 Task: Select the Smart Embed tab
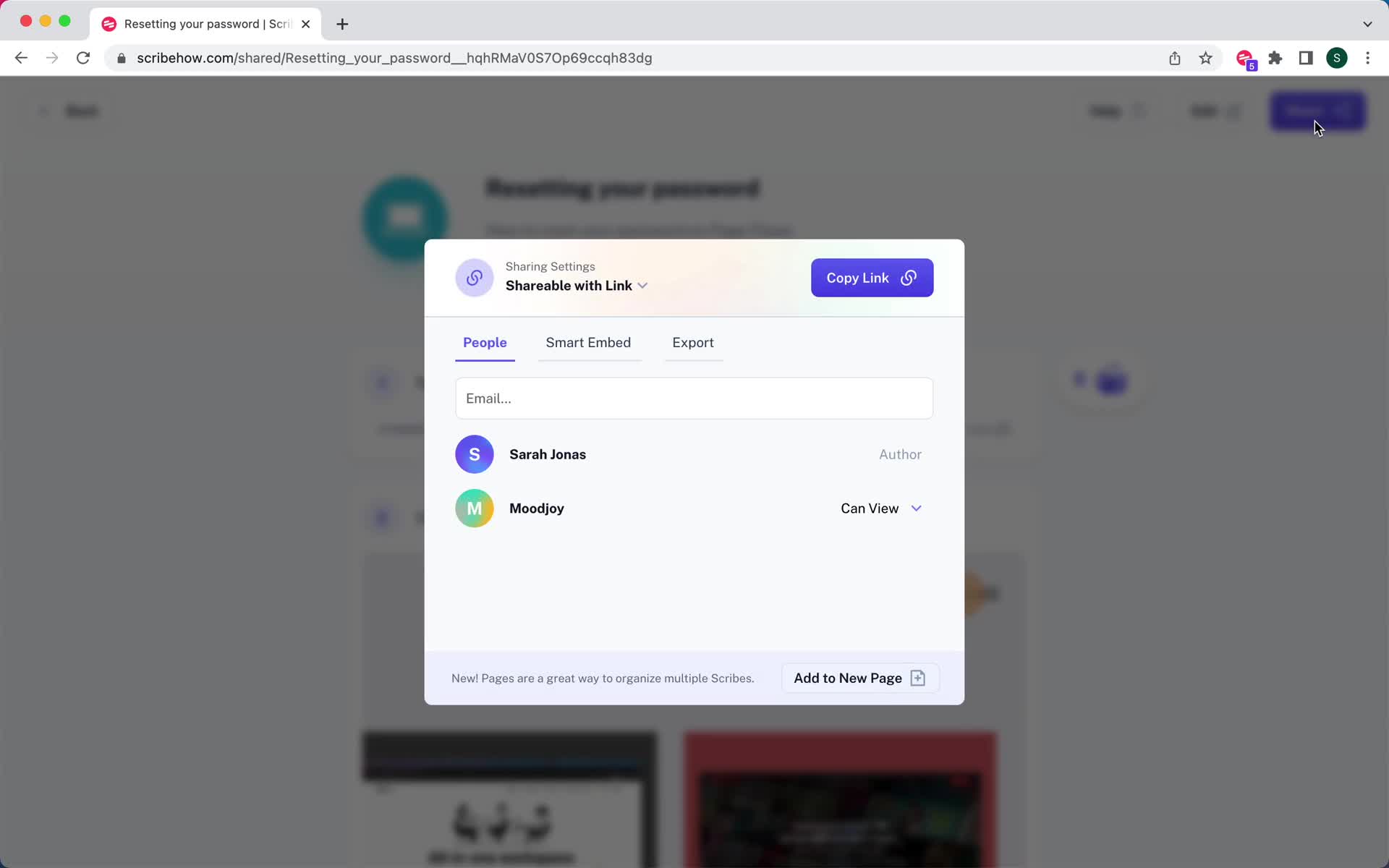(x=588, y=342)
